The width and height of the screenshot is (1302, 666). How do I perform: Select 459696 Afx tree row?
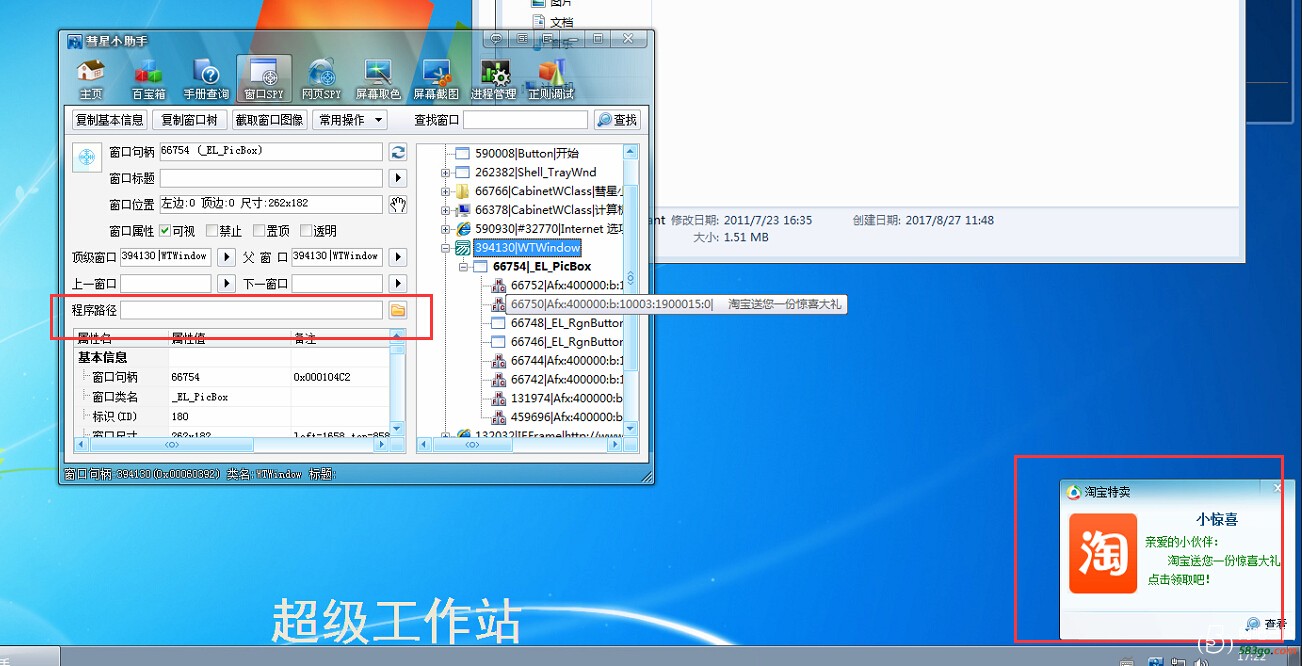[x=566, y=417]
